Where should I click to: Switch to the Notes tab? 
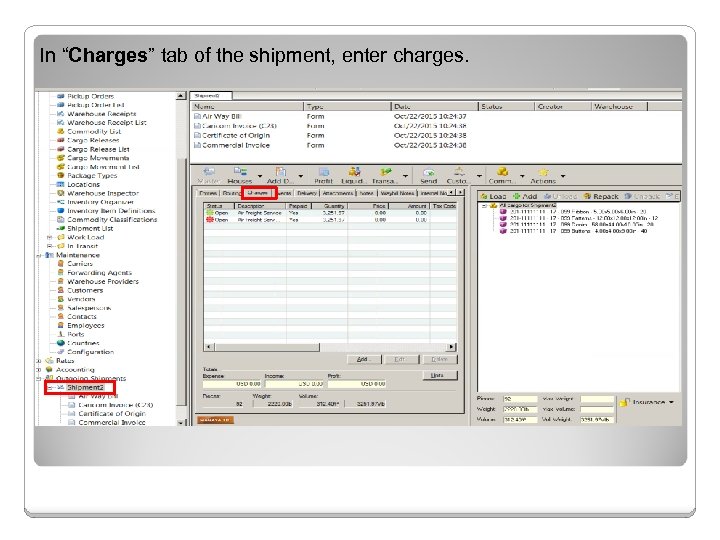[x=366, y=193]
